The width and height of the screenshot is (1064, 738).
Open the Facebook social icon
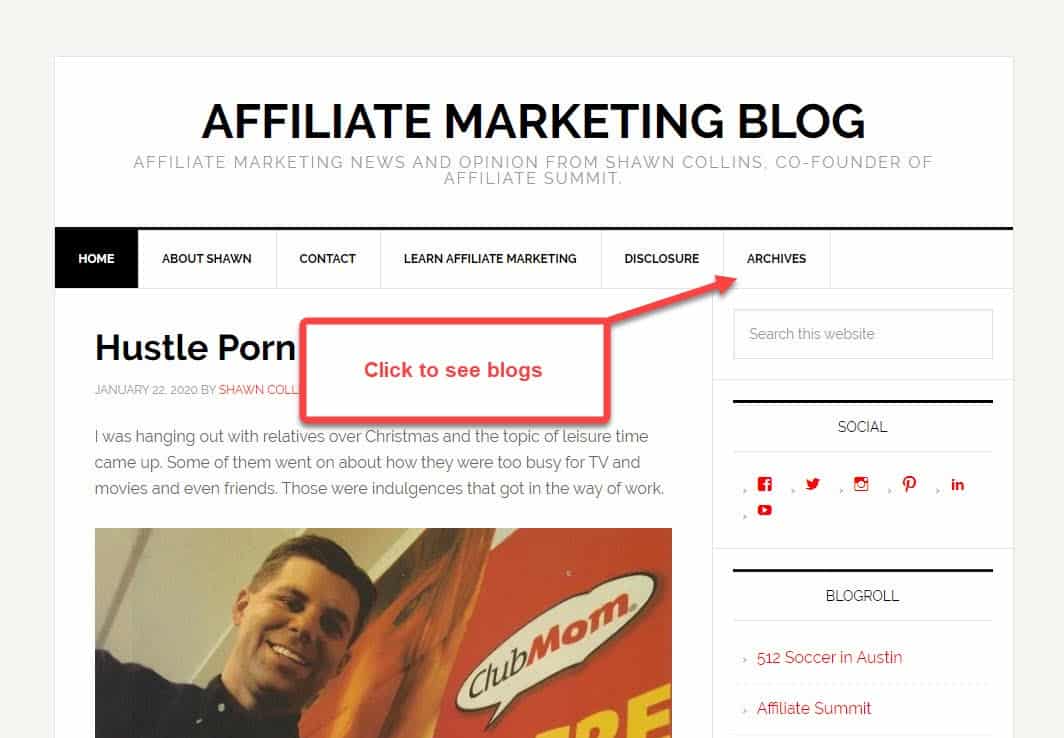pyautogui.click(x=765, y=484)
